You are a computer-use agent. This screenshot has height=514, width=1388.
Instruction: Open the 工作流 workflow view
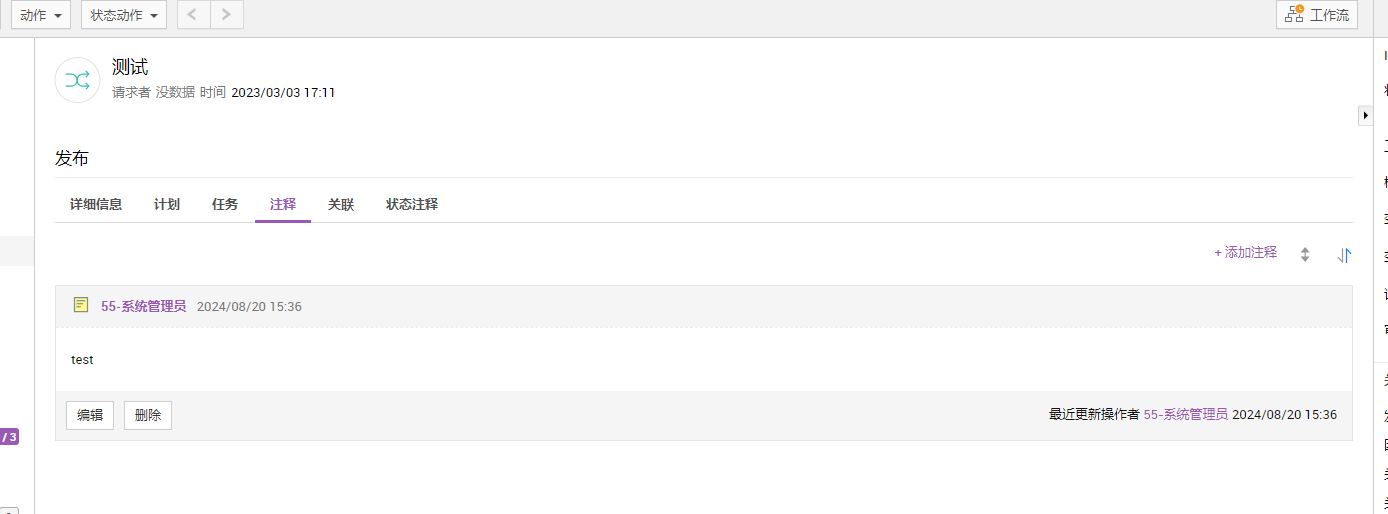(1317, 15)
